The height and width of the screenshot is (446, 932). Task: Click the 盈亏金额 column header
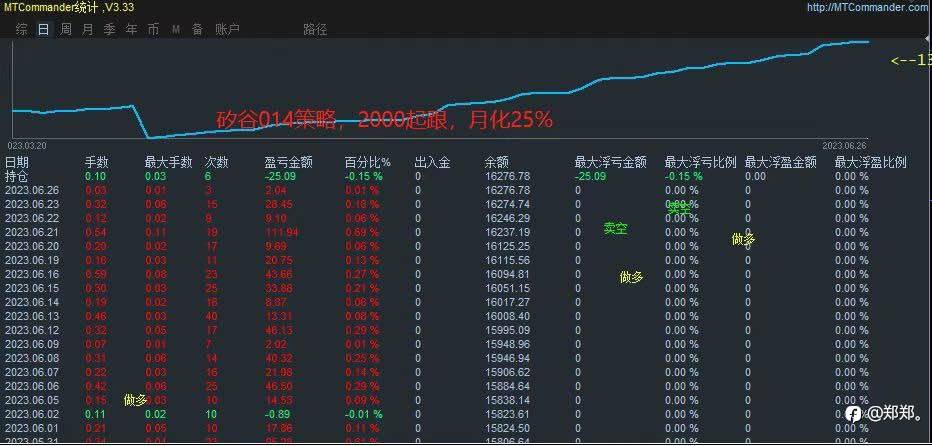click(x=288, y=162)
